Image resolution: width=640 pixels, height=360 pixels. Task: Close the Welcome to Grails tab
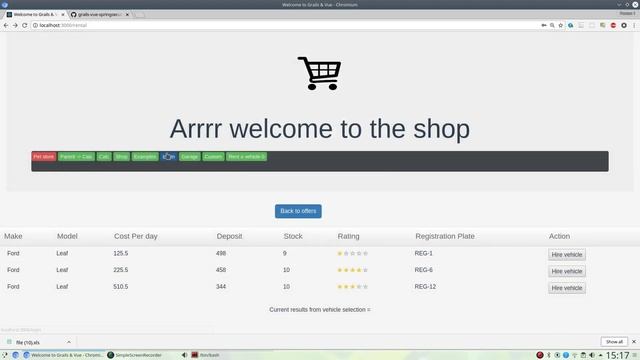63,14
